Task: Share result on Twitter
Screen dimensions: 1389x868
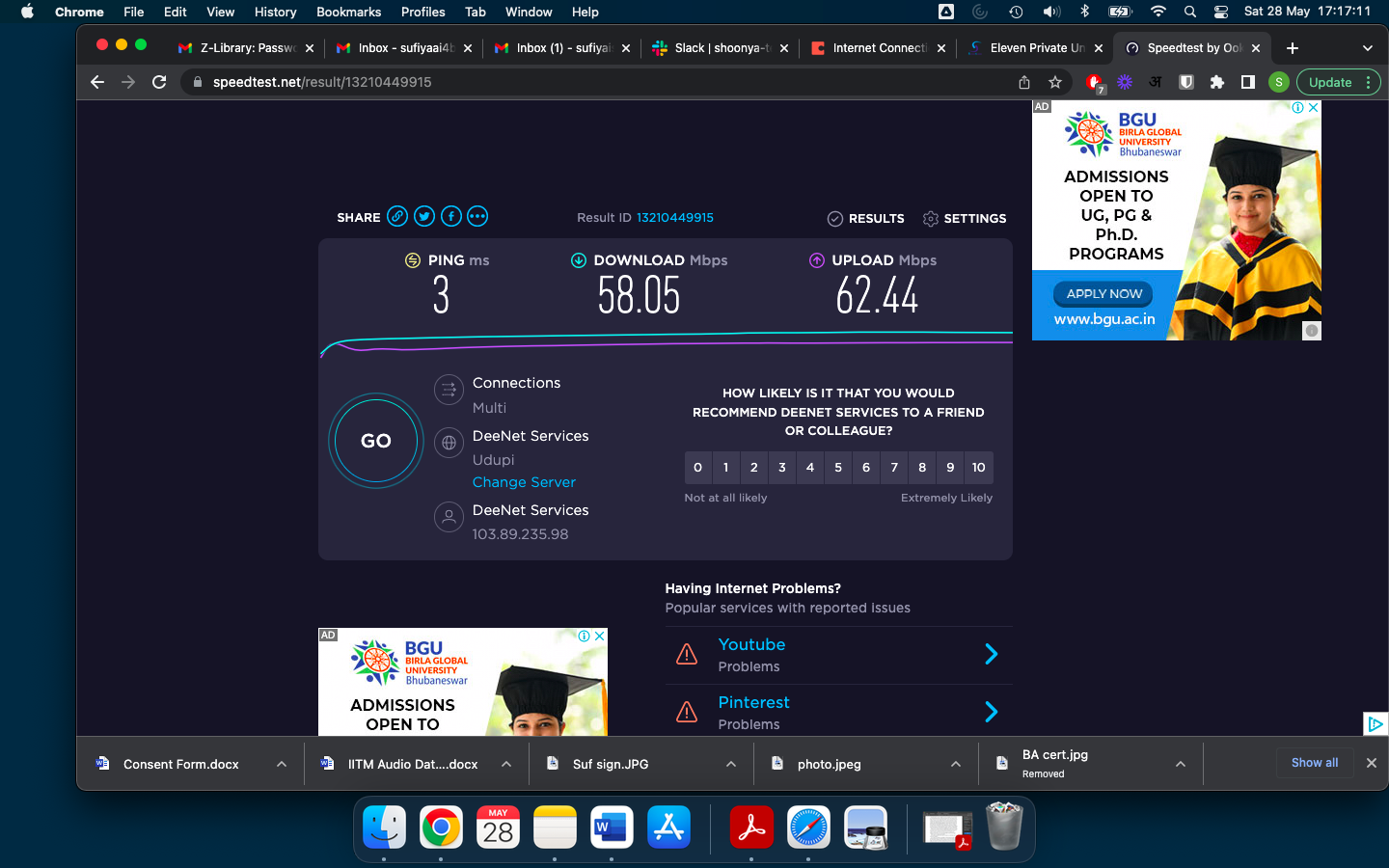Action: tap(424, 216)
